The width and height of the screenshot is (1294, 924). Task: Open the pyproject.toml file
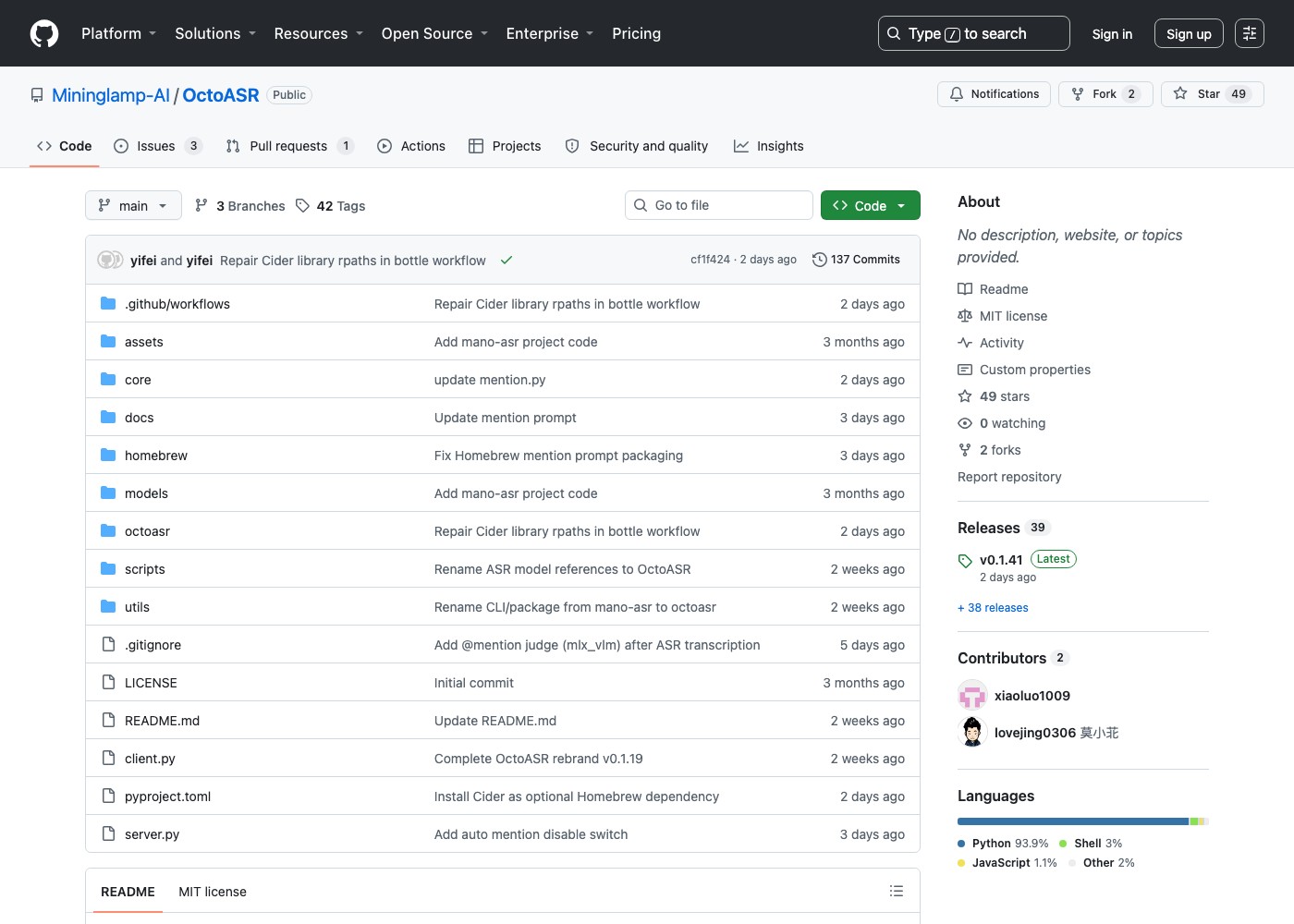click(x=167, y=796)
